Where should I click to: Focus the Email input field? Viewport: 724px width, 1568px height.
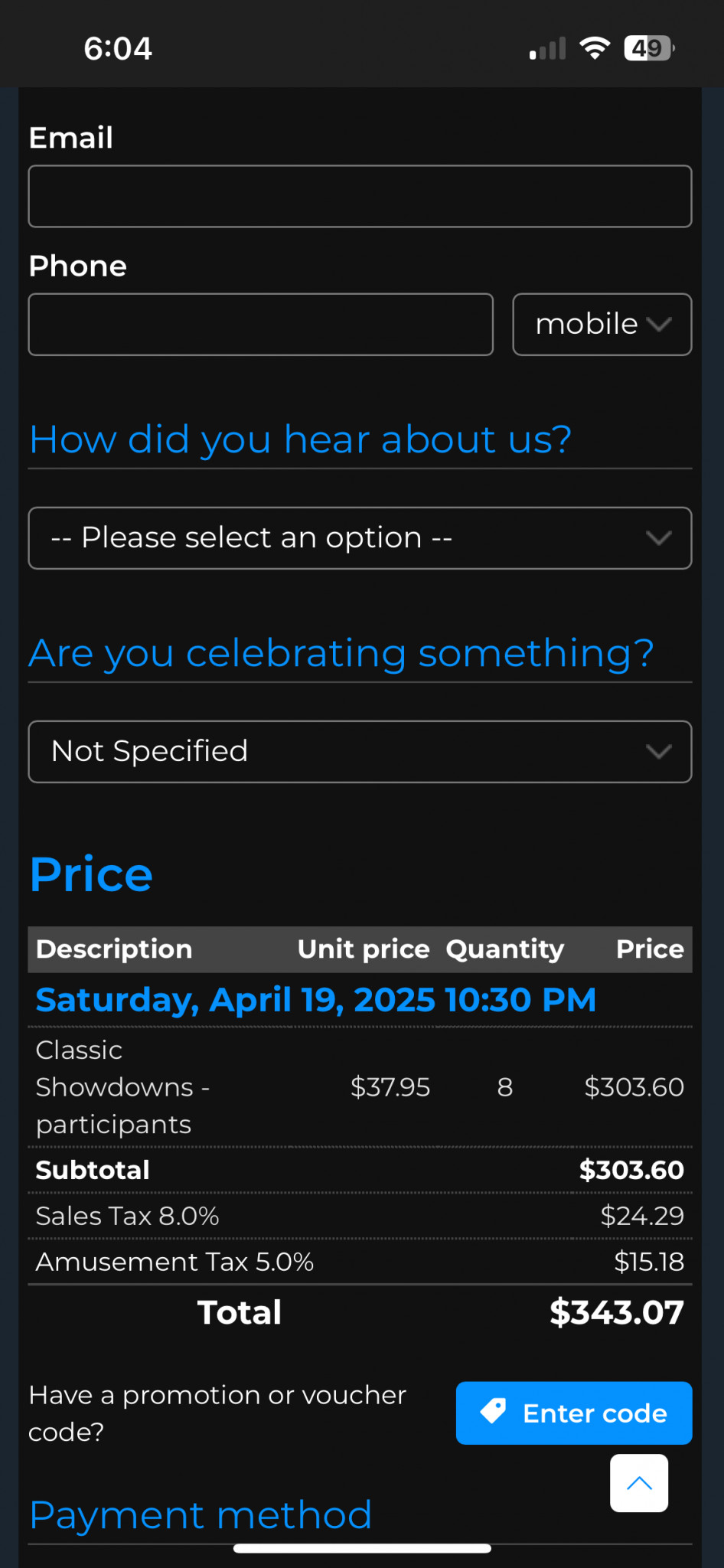point(360,197)
